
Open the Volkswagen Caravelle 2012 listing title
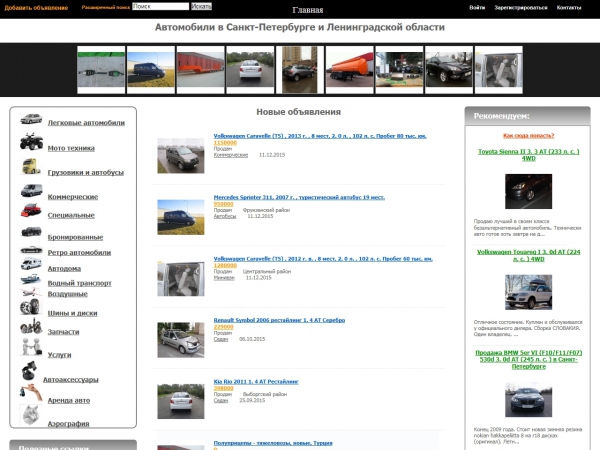(323, 259)
